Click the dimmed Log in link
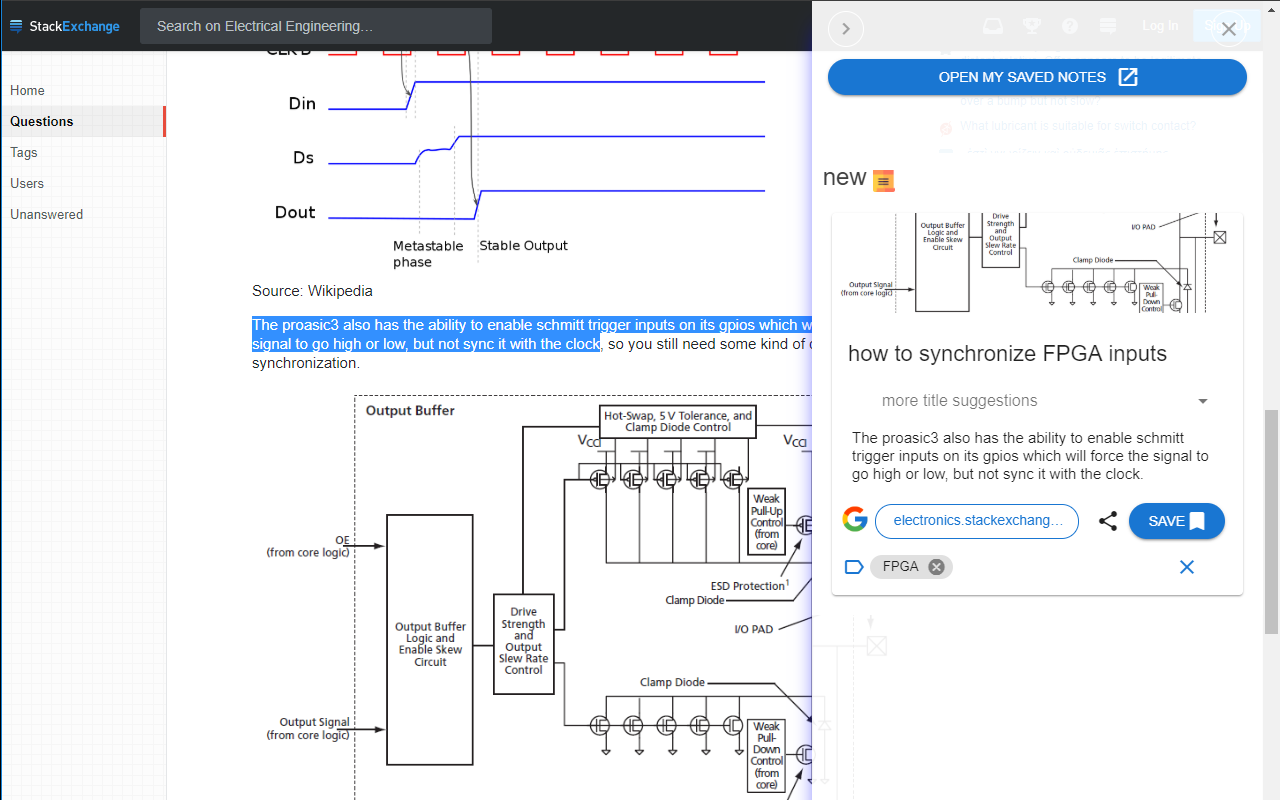 click(1160, 26)
